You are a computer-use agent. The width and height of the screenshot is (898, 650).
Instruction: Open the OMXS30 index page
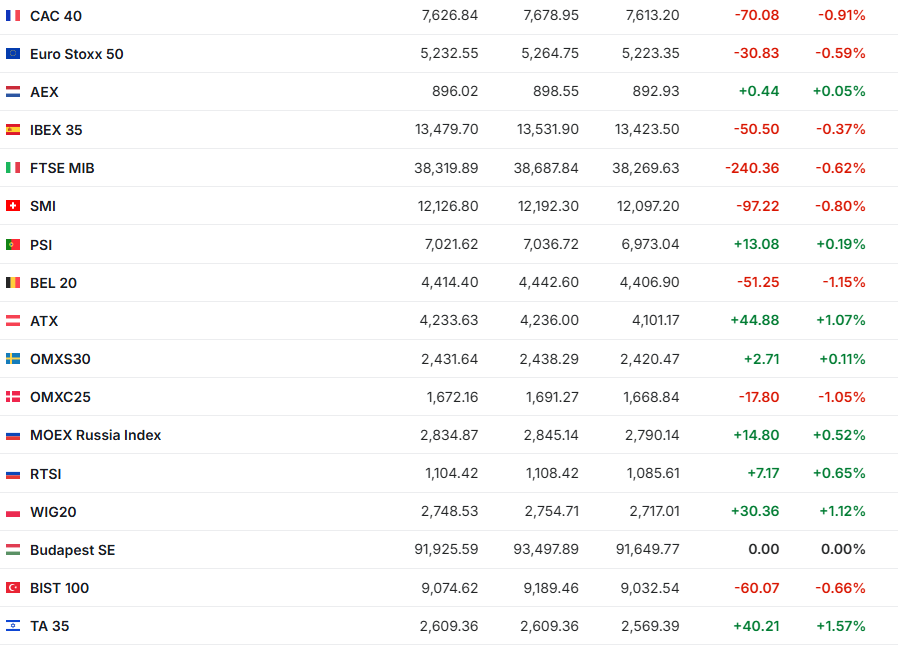click(60, 359)
